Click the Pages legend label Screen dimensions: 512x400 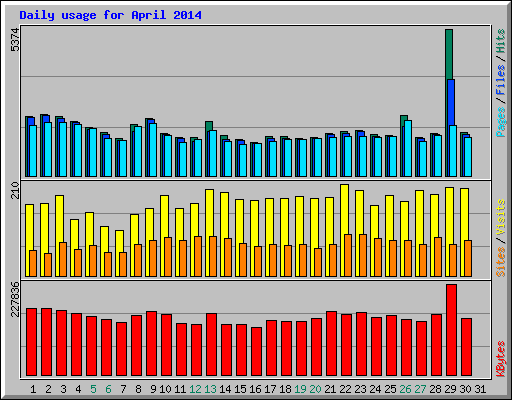click(501, 122)
